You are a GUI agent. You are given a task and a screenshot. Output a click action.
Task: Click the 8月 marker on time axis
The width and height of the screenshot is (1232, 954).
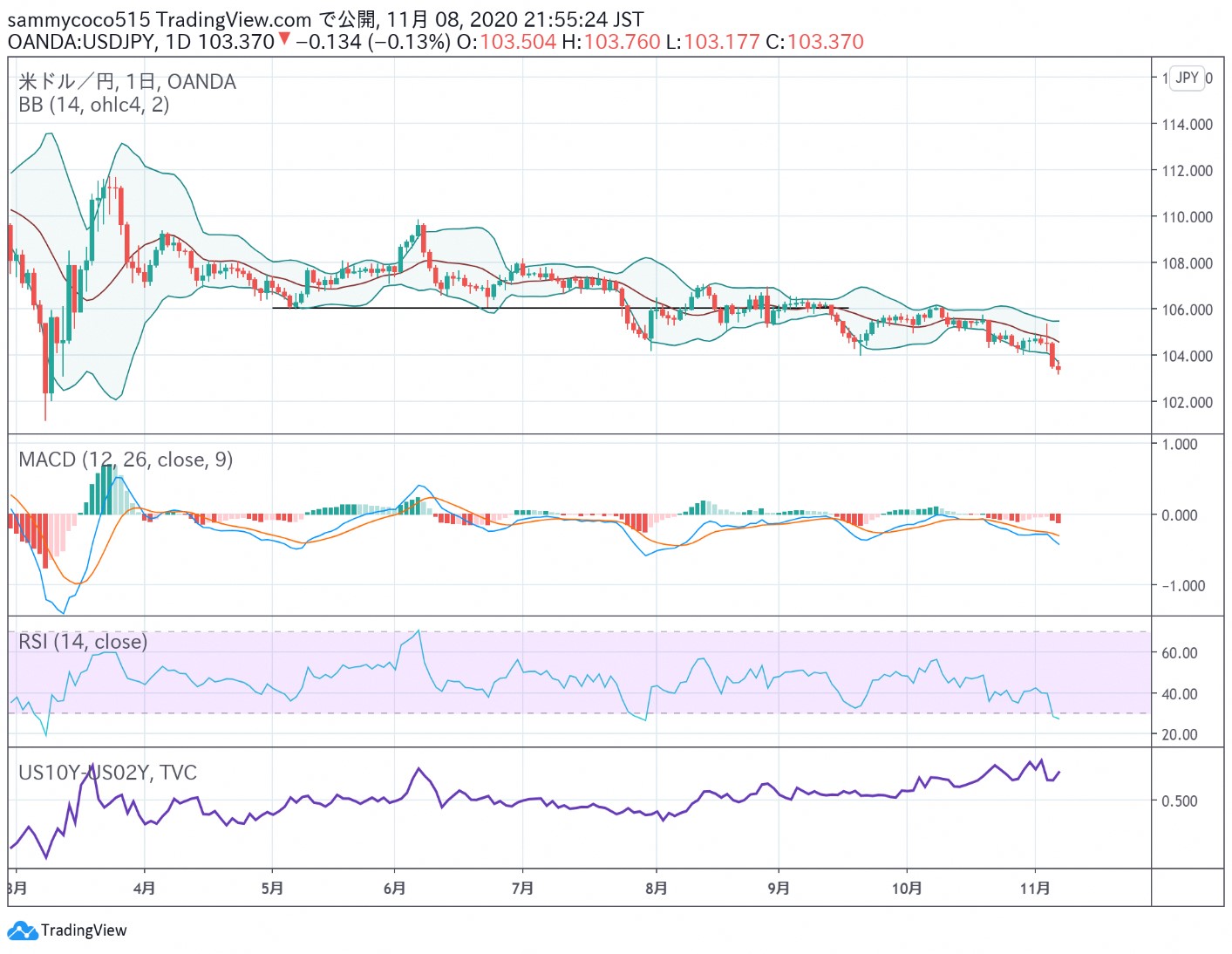point(657,888)
